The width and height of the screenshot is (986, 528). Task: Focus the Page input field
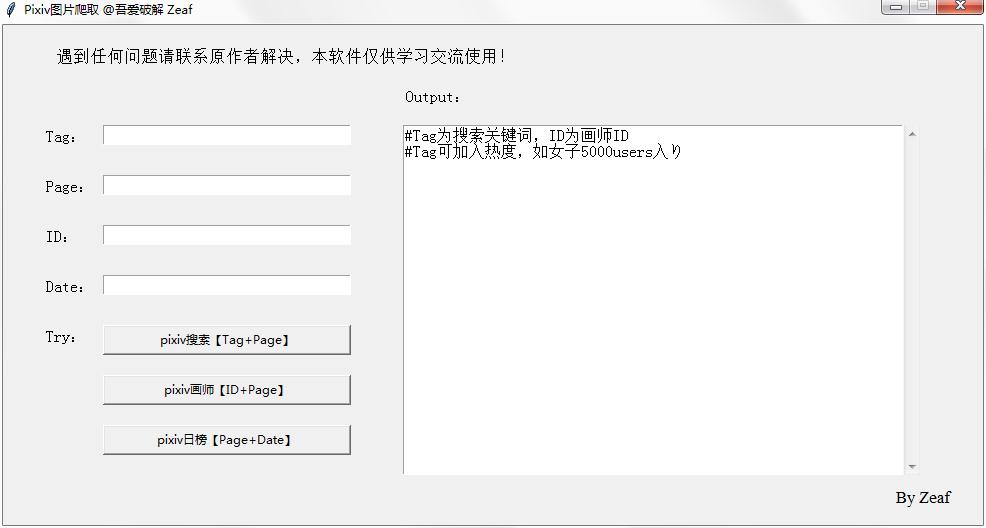(x=226, y=185)
